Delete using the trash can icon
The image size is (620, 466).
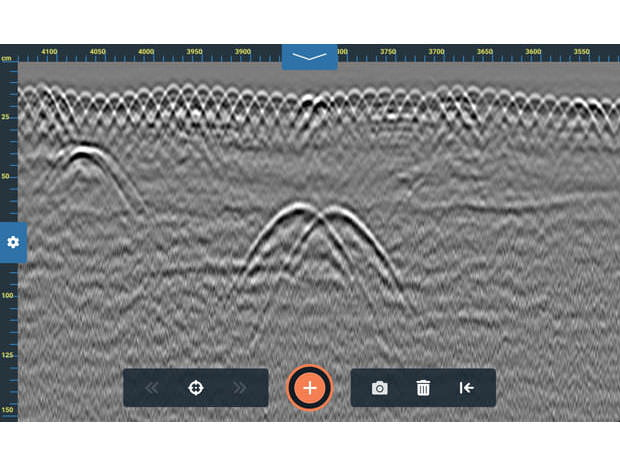coord(423,388)
